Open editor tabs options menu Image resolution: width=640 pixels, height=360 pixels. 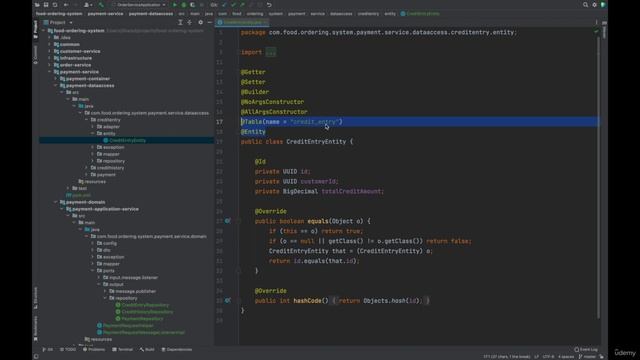[x=596, y=22]
